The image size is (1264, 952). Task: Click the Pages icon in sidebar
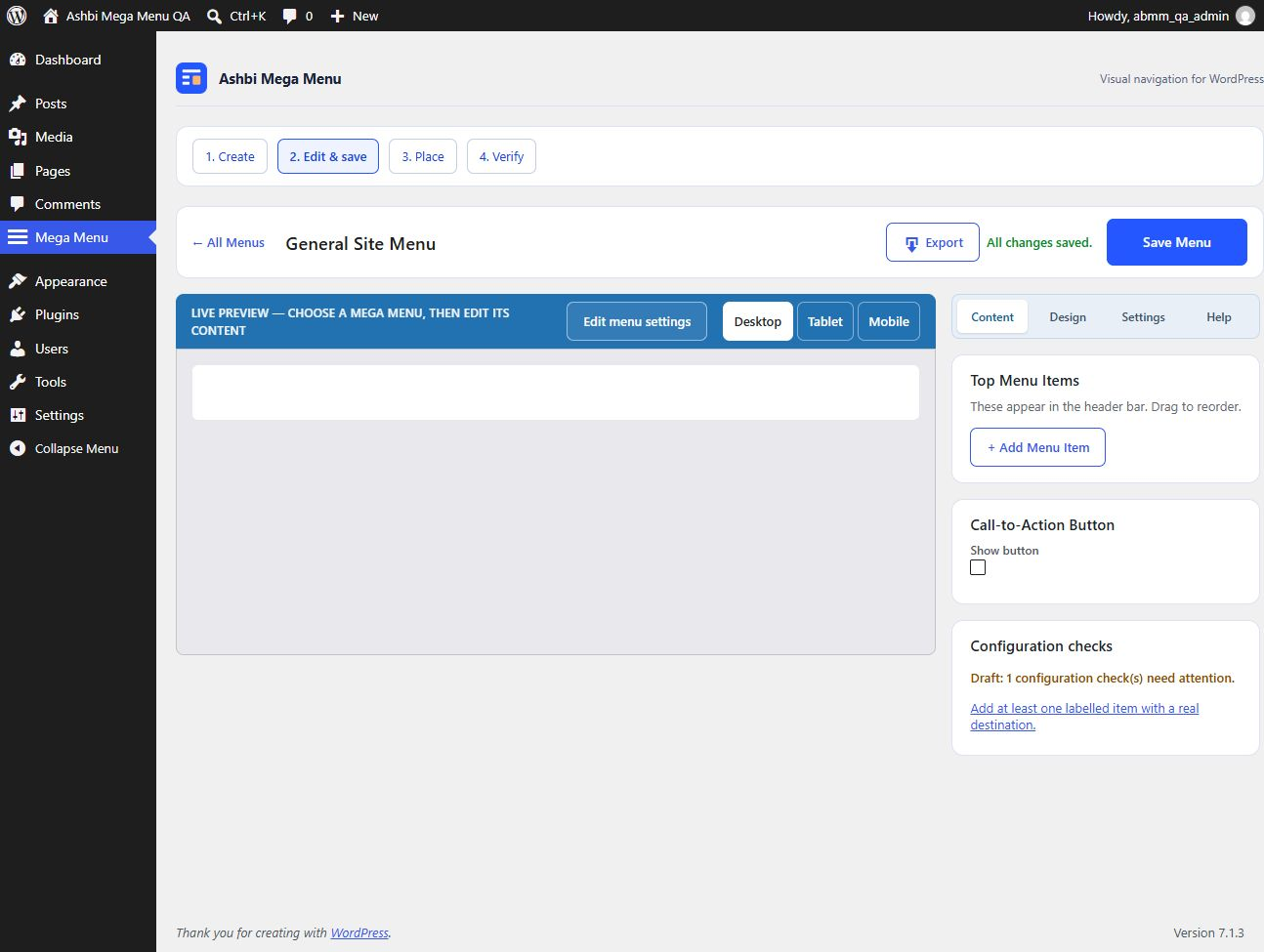click(18, 171)
